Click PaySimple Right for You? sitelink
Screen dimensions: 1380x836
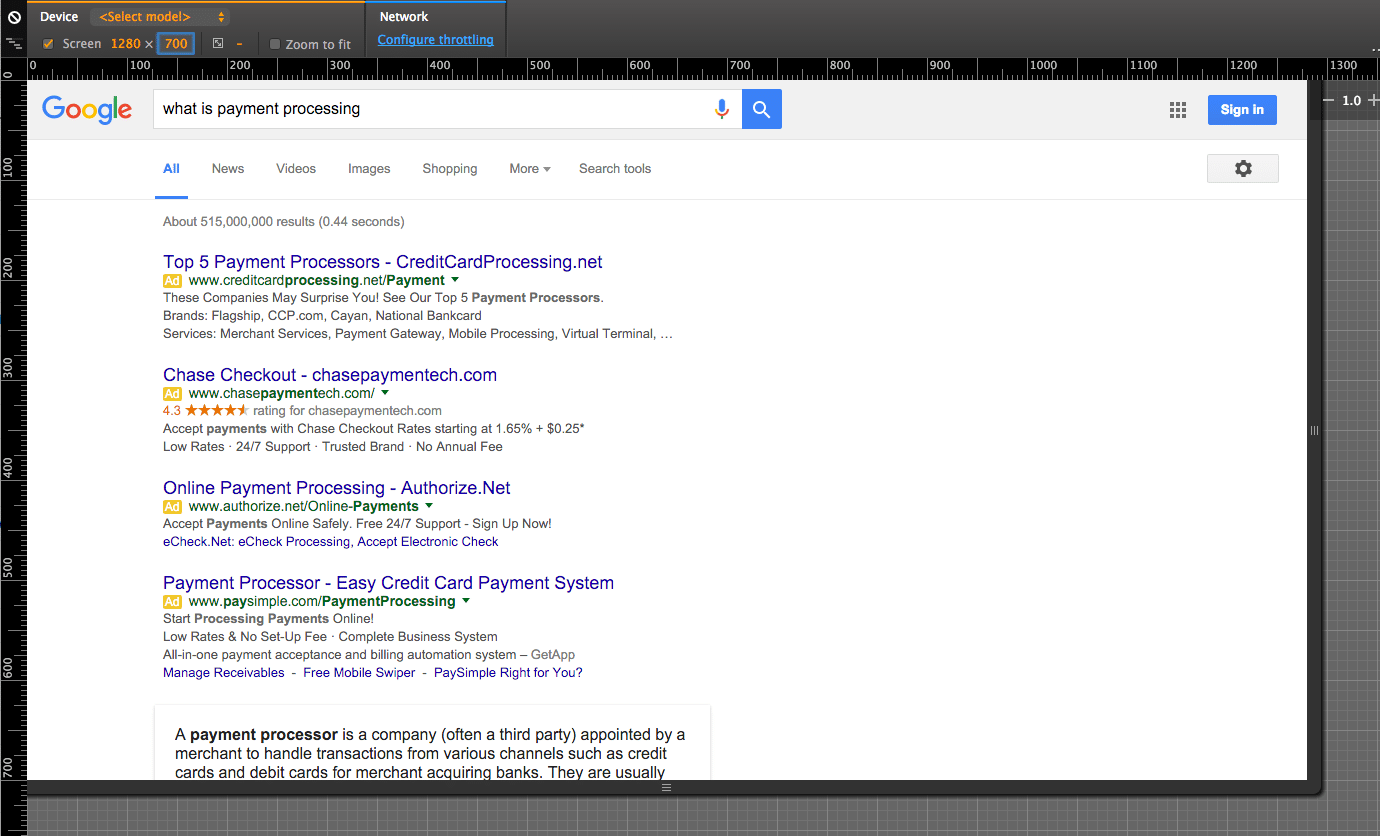508,673
